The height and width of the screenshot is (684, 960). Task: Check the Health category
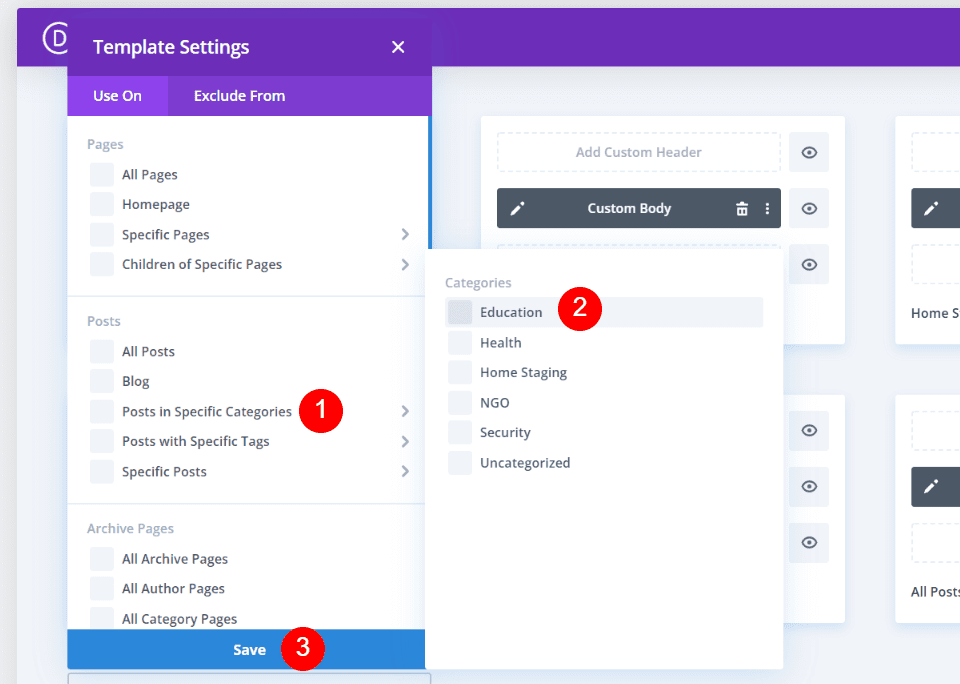[460, 342]
